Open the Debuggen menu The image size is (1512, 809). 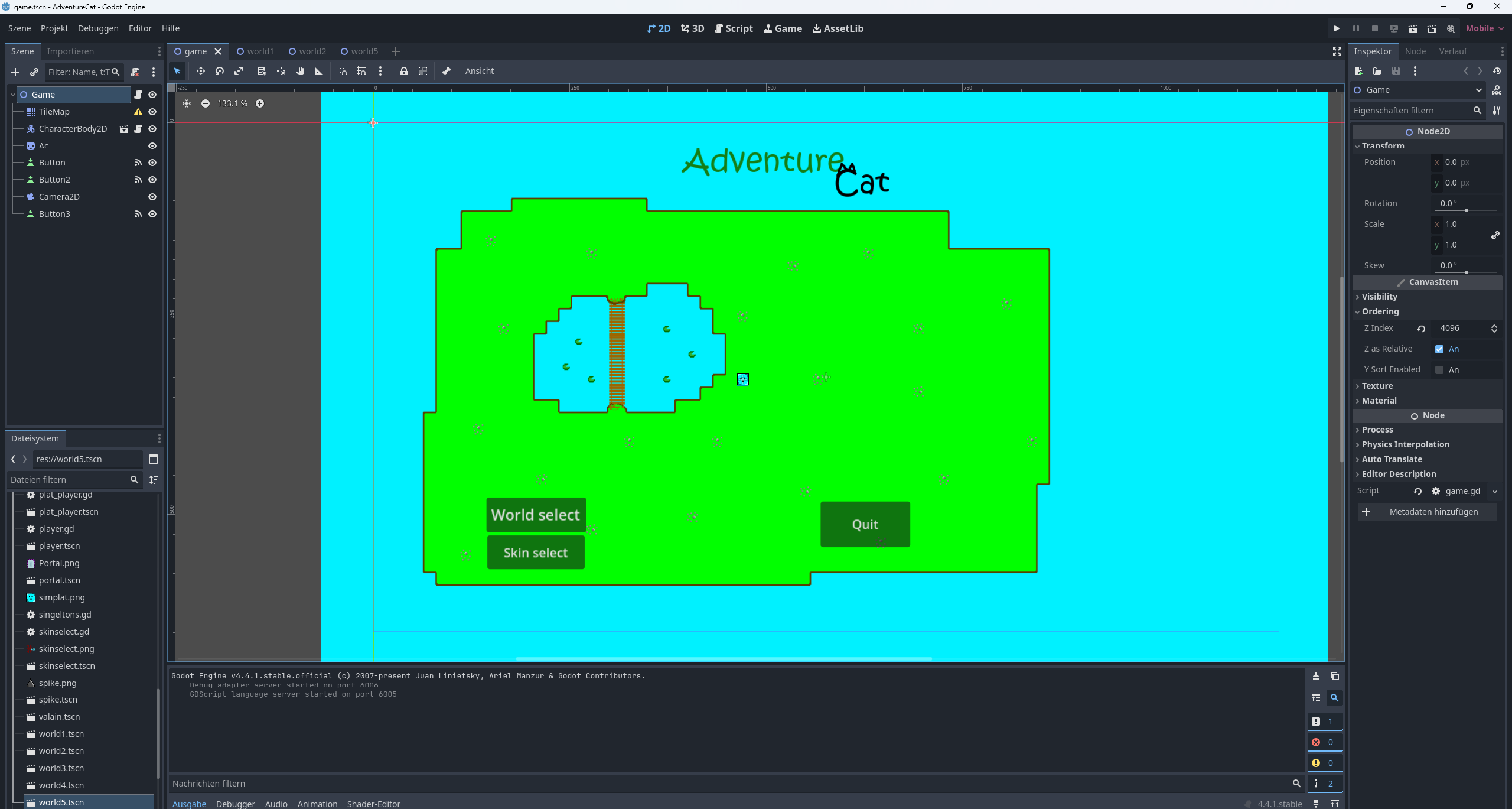click(x=98, y=28)
